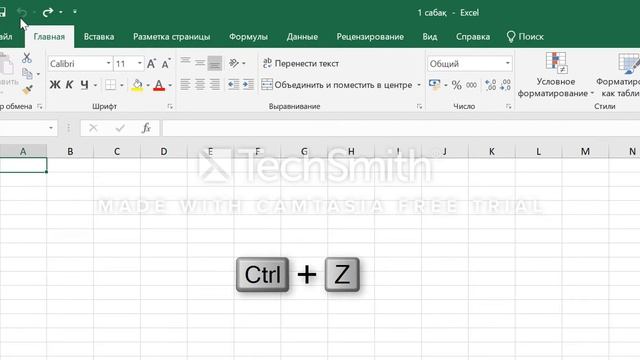Click the text Orientation icon
This screenshot has width=640, height=360.
234,63
